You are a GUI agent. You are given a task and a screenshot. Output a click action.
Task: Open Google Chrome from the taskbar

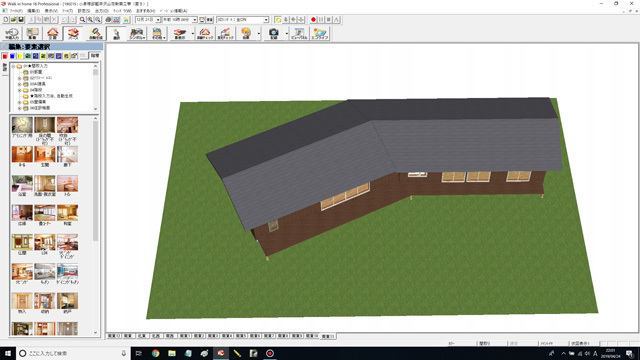[x=156, y=353]
